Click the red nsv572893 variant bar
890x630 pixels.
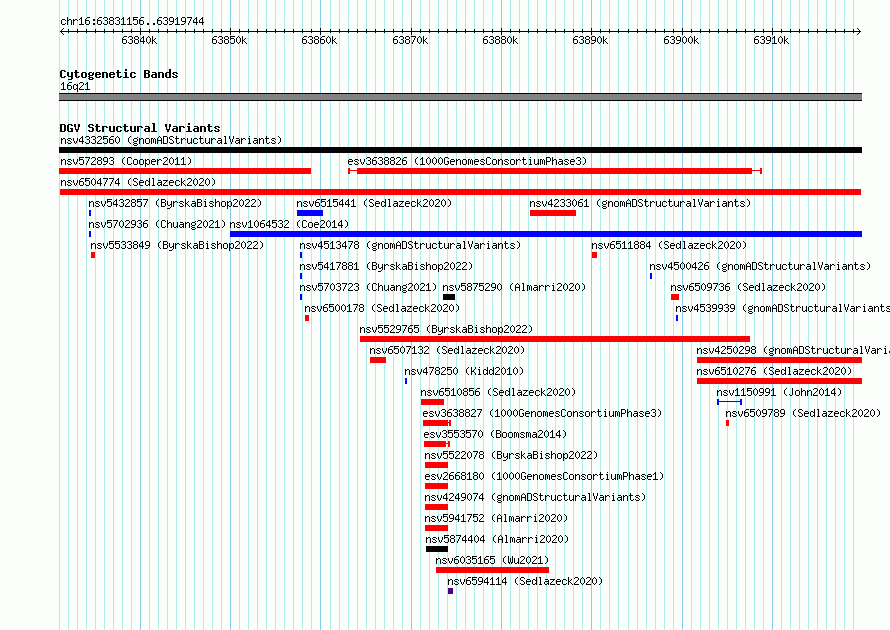185,171
